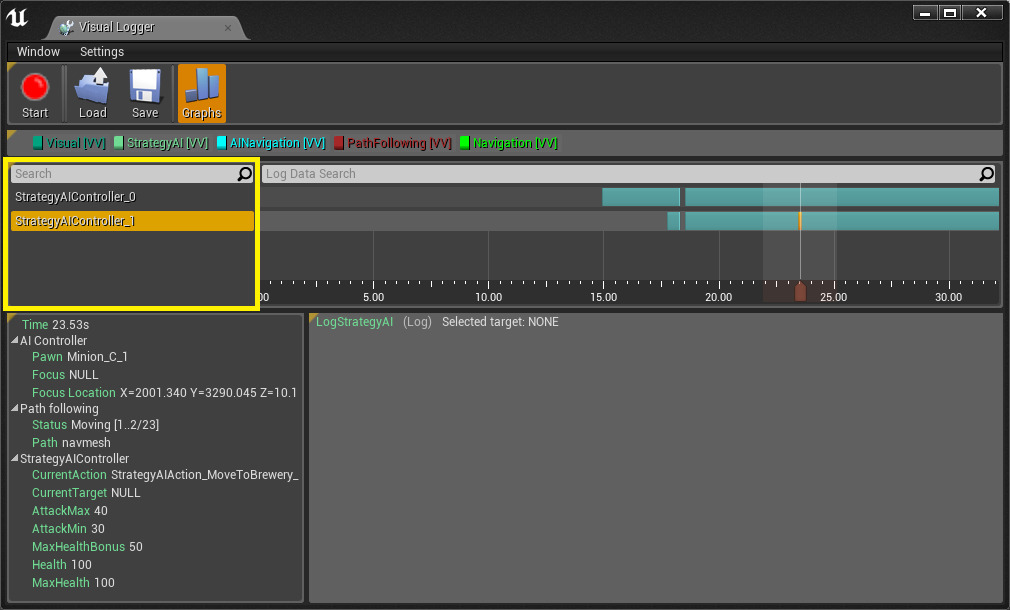
Task: Save the log with the floppy icon
Action: pos(145,94)
